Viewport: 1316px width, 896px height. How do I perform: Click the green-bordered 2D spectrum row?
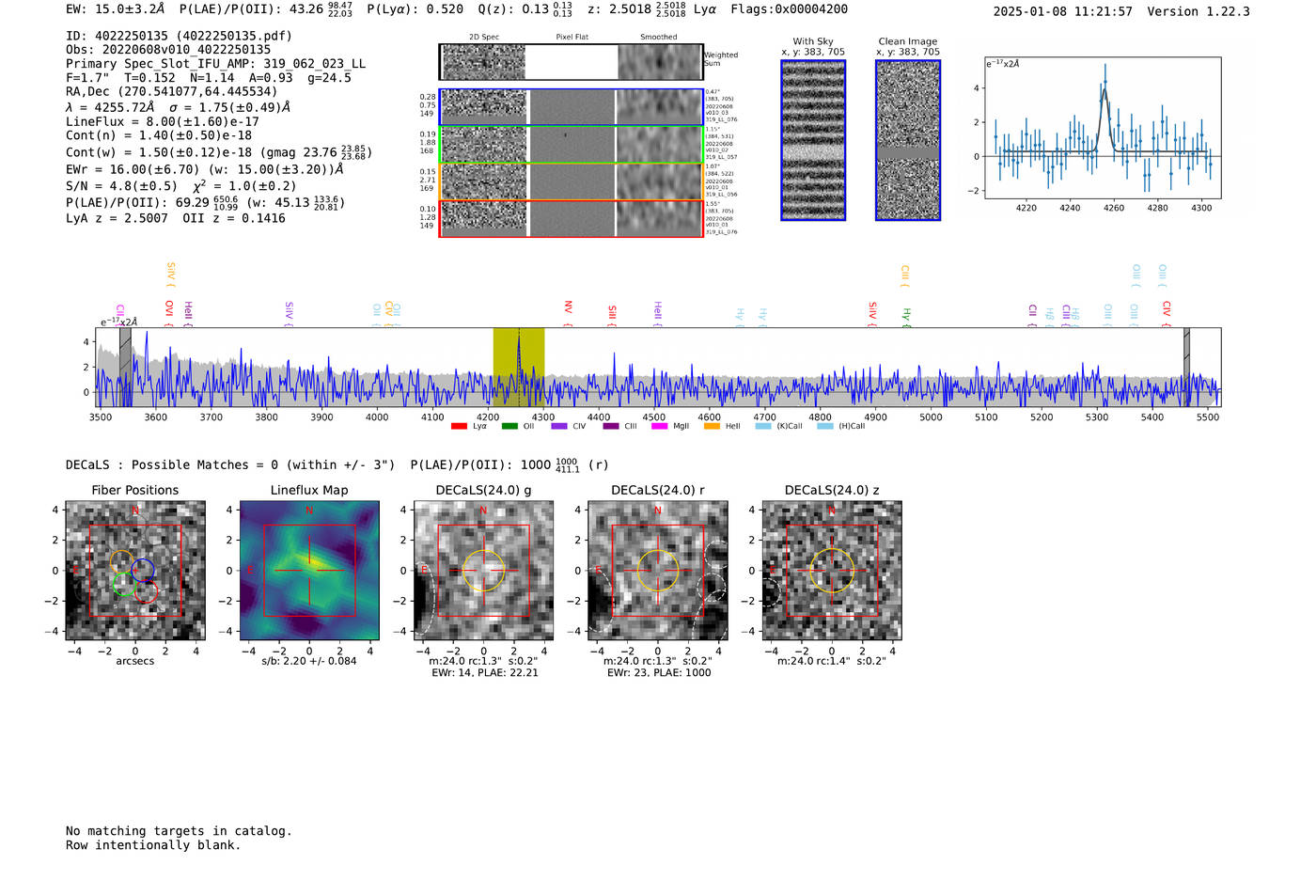pyautogui.click(x=572, y=145)
